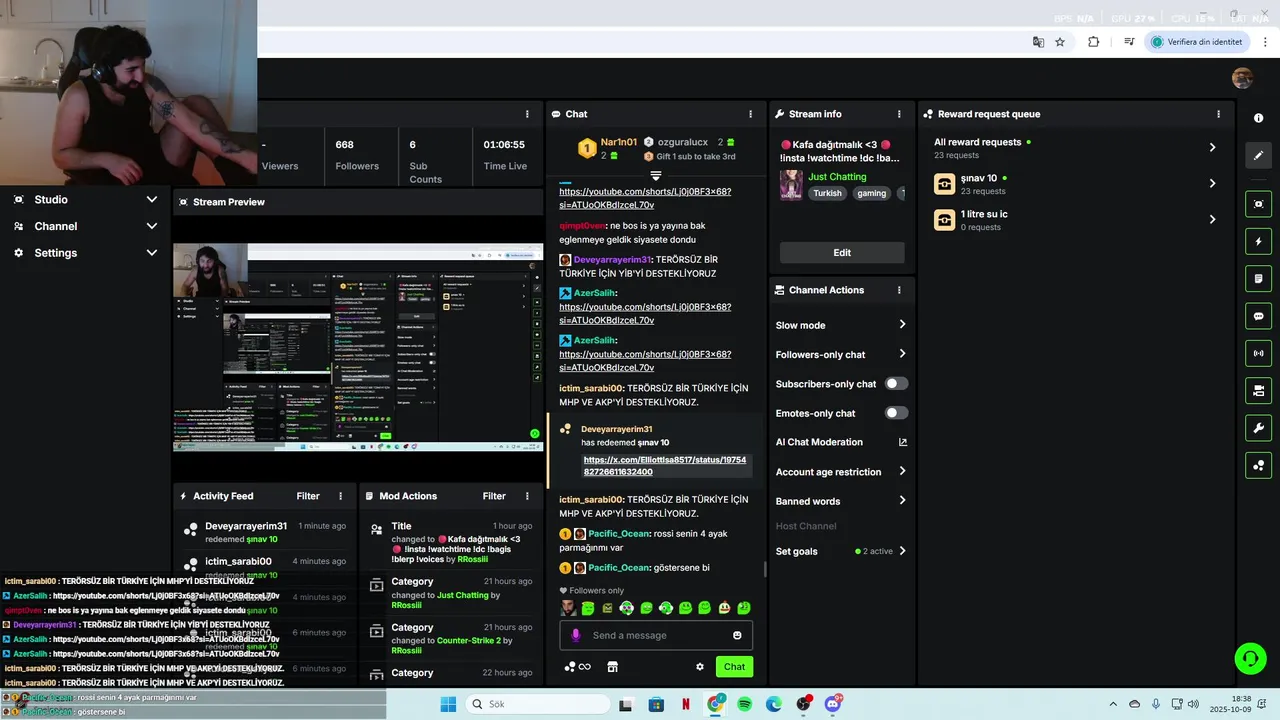This screenshot has width=1280, height=720.
Task: Select the Turkish stream tag
Action: (827, 193)
